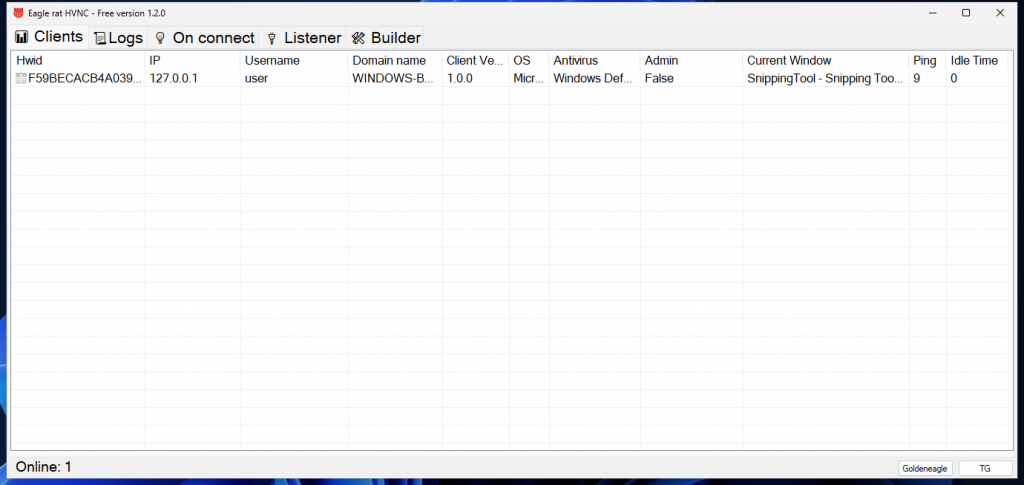Image resolution: width=1024 pixels, height=485 pixels.
Task: Click the Domain name column header
Action: [x=395, y=61]
